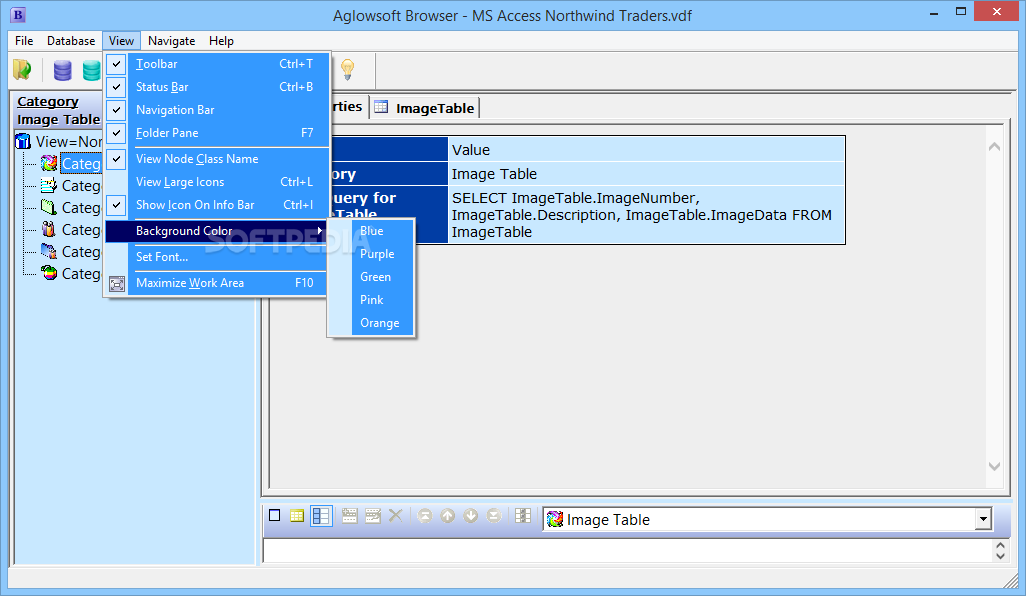Image resolution: width=1026 pixels, height=596 pixels.
Task: Click the purple database toolbar icon
Action: [x=63, y=70]
